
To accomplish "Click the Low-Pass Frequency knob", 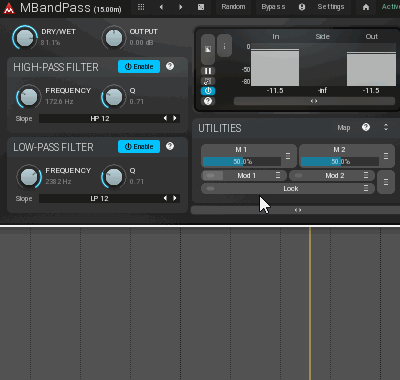I will pos(29,177).
